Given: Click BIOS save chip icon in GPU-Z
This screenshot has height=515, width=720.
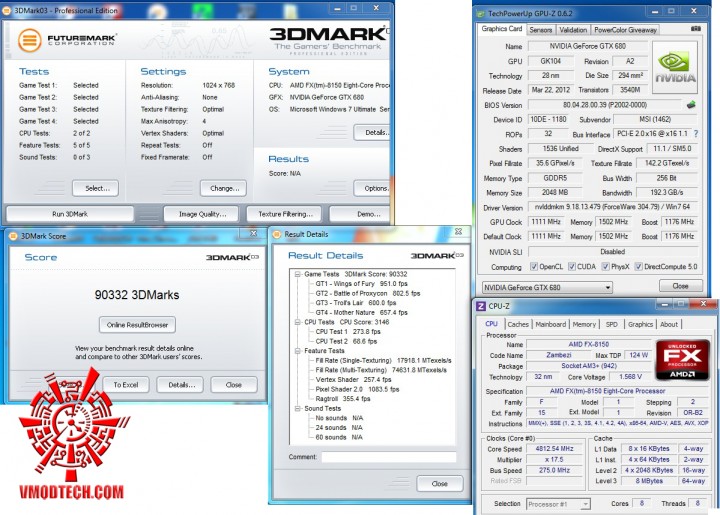Looking at the screenshot, I should (x=691, y=105).
